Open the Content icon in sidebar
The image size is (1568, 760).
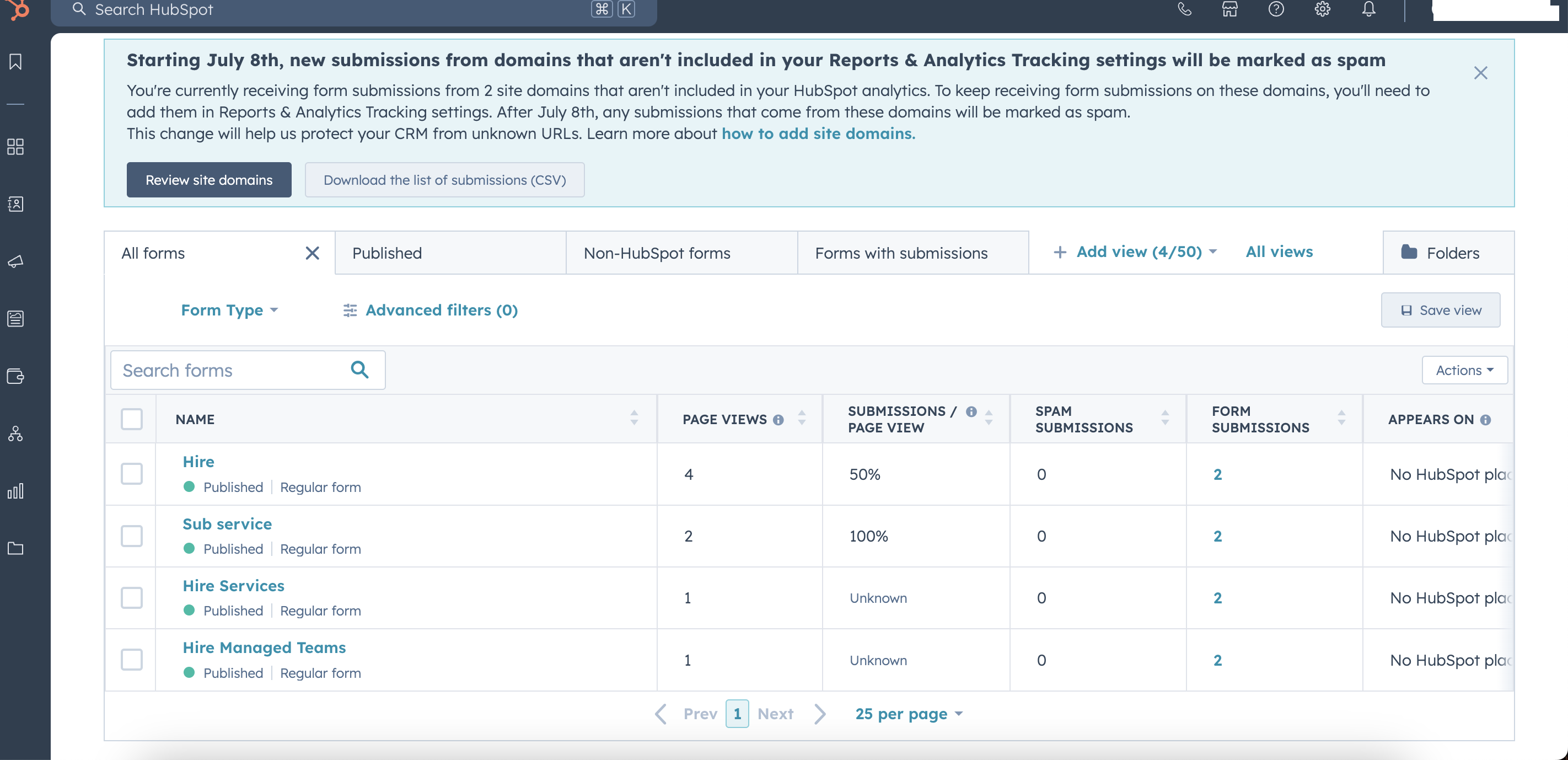[x=15, y=318]
